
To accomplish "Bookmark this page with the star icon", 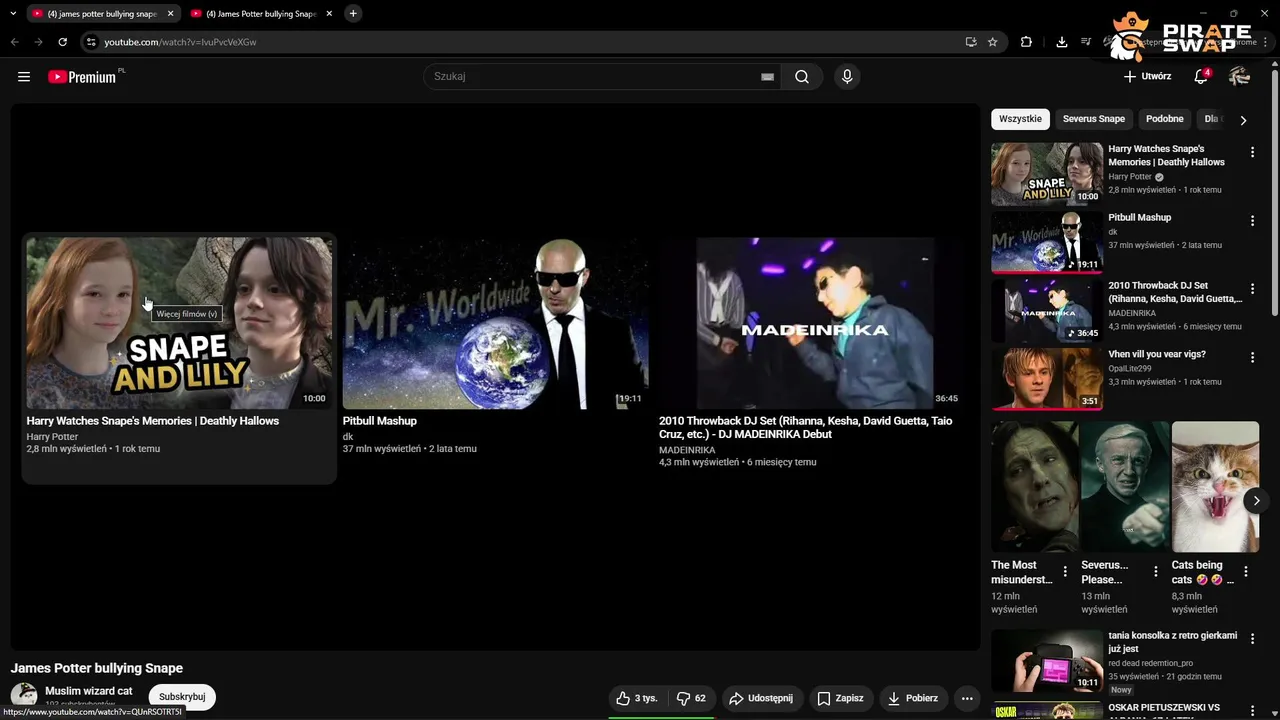I will pos(992,42).
